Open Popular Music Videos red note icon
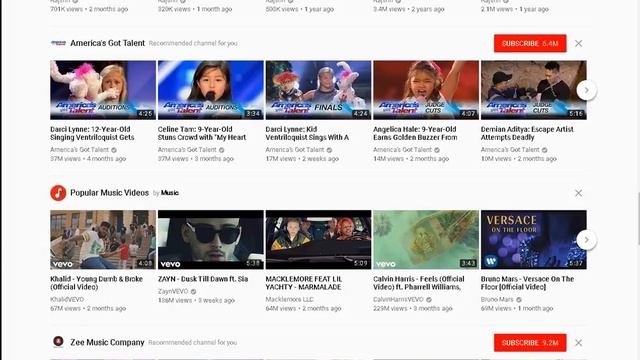640x360 pixels. 58,193
